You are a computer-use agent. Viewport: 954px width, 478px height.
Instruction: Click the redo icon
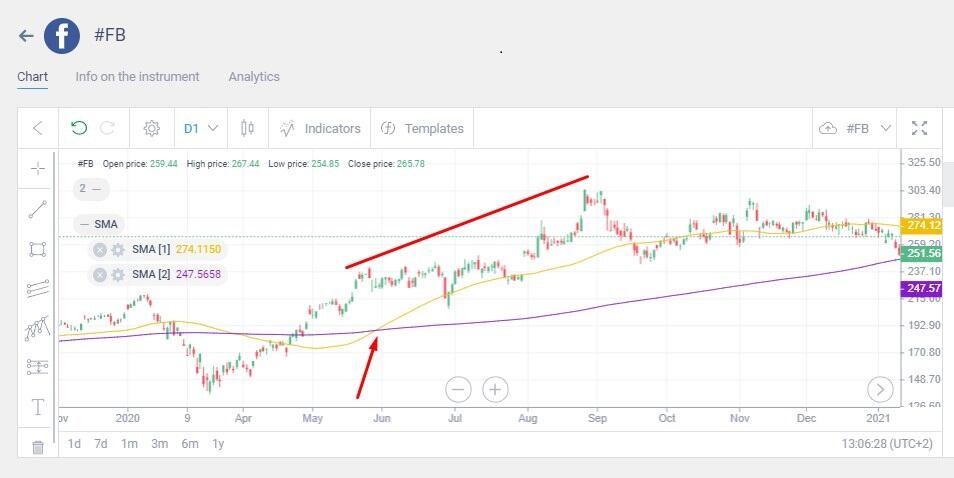click(108, 128)
